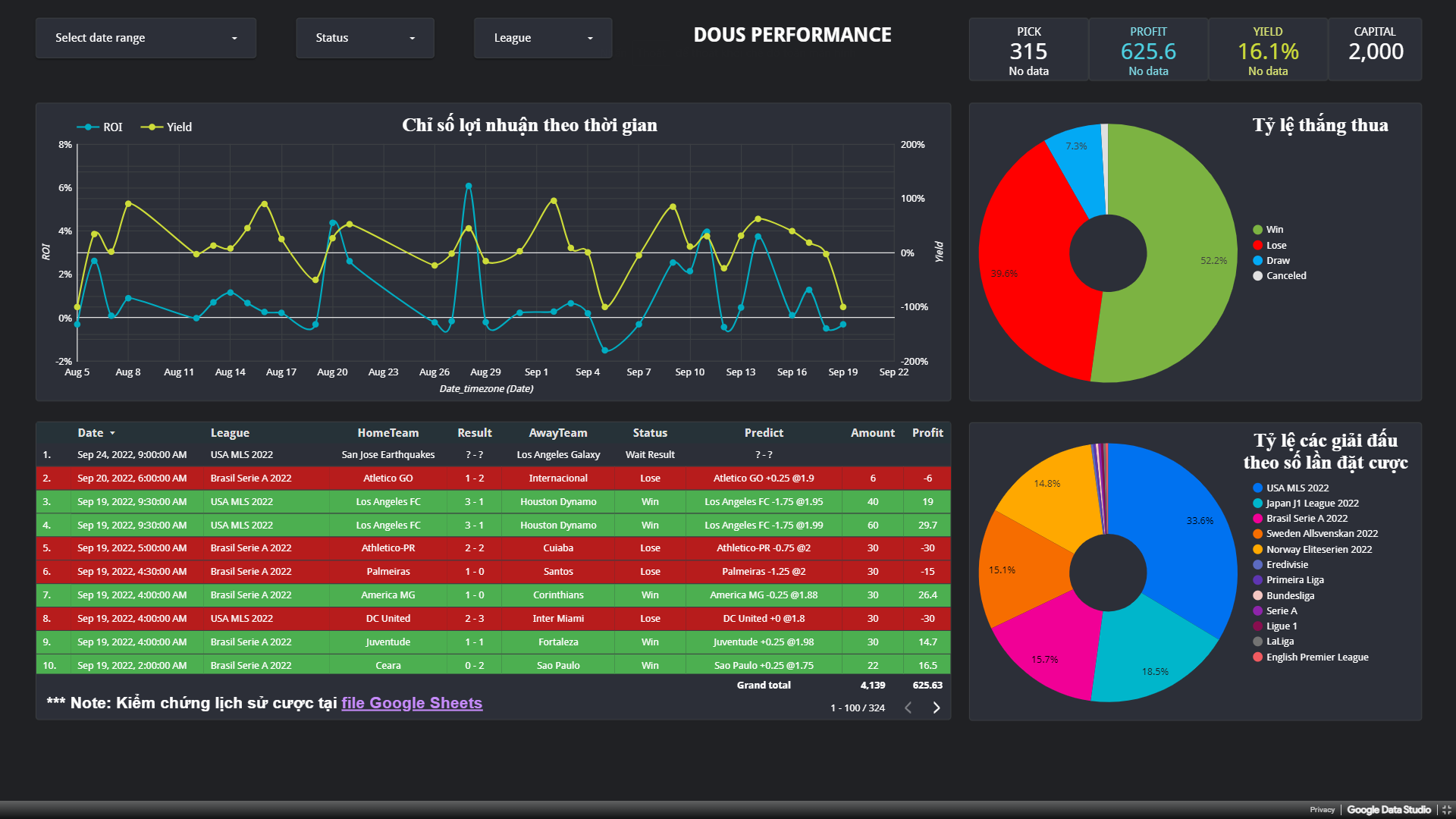Go to next table page arrow
Viewport: 1456px width, 819px height.
(x=937, y=708)
